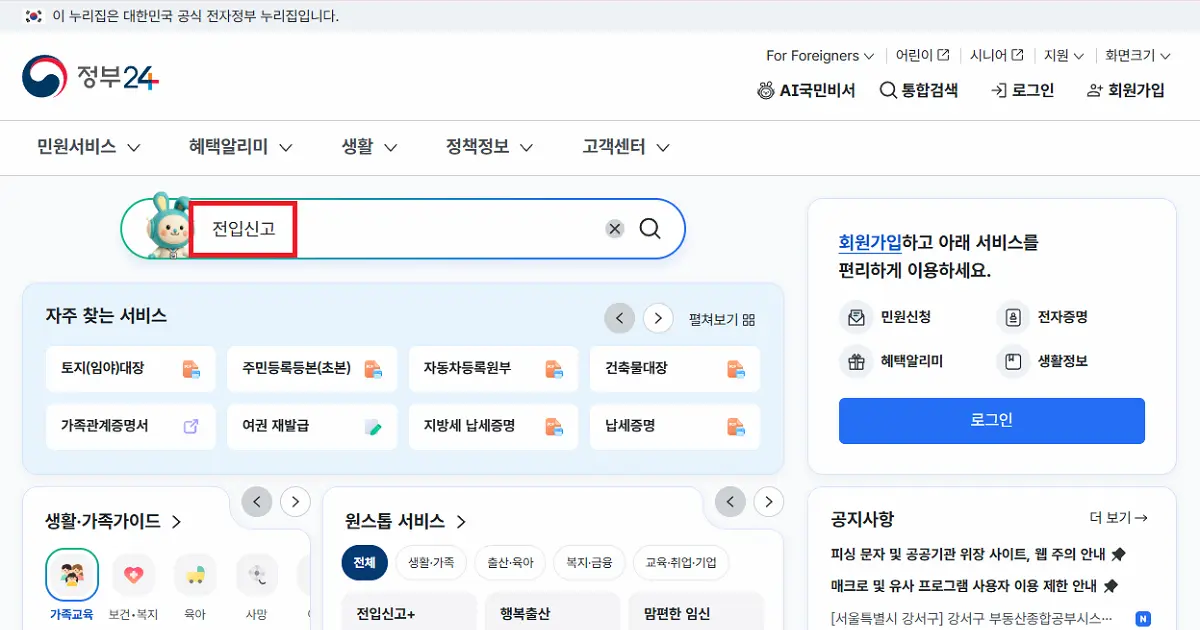Screen dimensions: 1200x630
Task: Open the 피싱 문자 notice
Action: coord(978,554)
